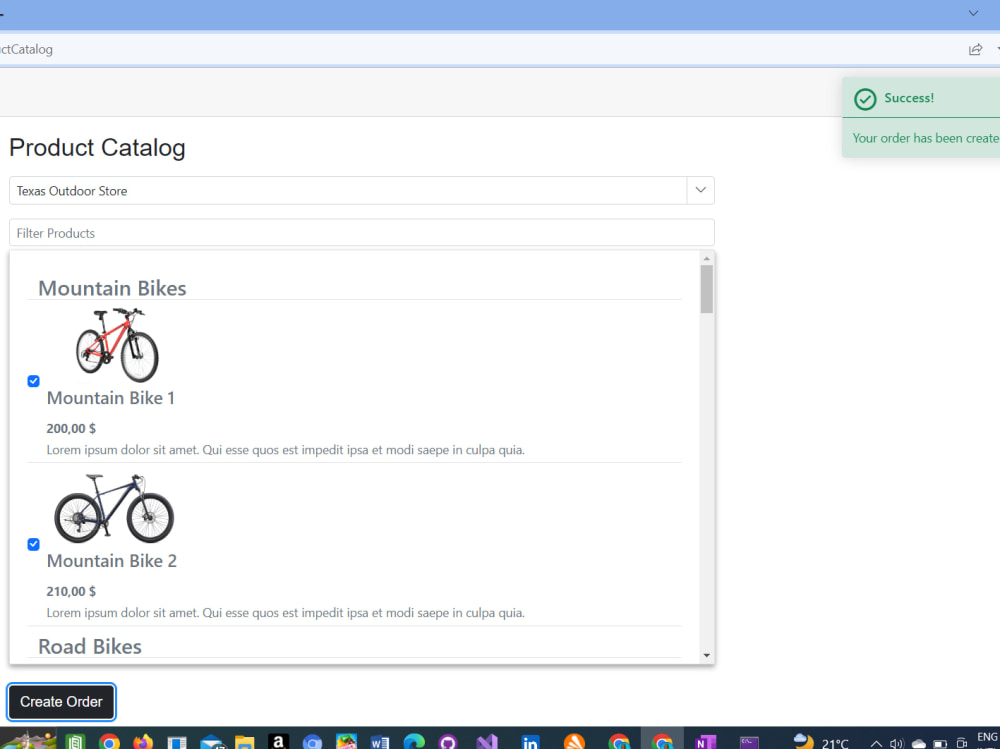The width and height of the screenshot is (1000, 749).
Task: Open the Amazon icon in the taskbar
Action: [278, 741]
